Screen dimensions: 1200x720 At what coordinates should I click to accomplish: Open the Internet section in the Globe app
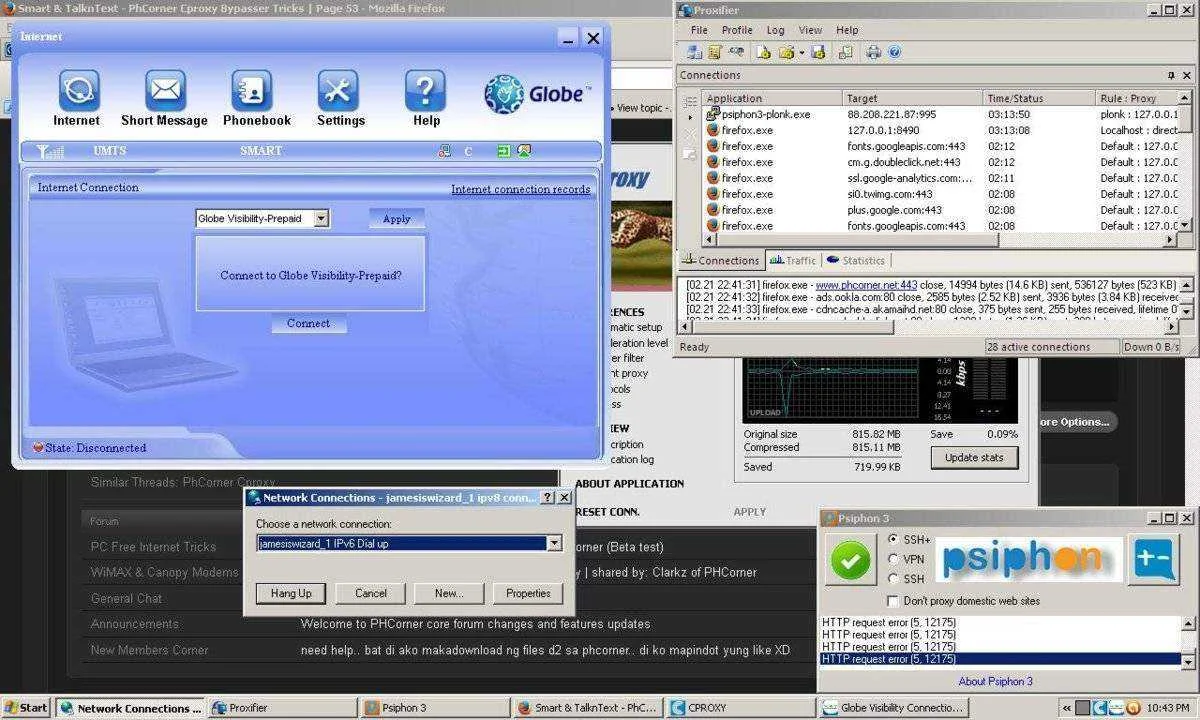[x=77, y=98]
